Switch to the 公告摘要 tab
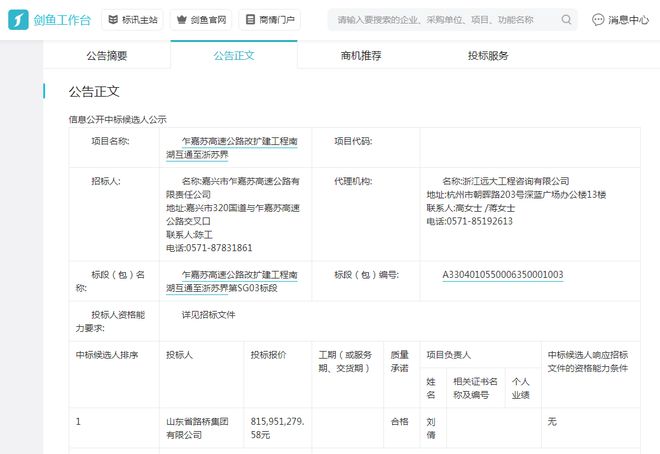The height and width of the screenshot is (454, 660). (107, 56)
